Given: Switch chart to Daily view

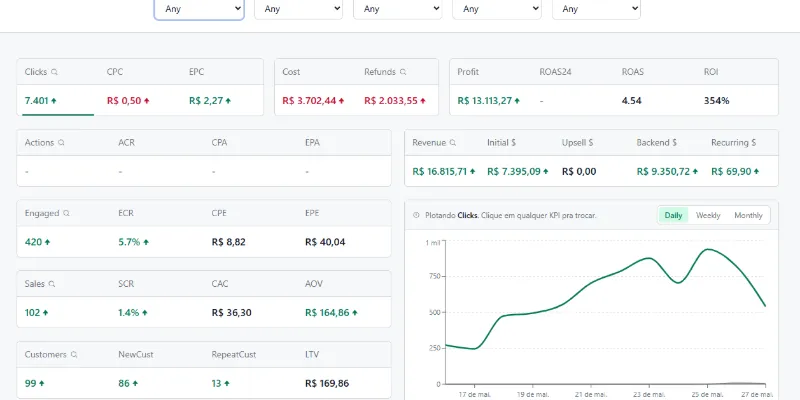Looking at the screenshot, I should (673, 215).
